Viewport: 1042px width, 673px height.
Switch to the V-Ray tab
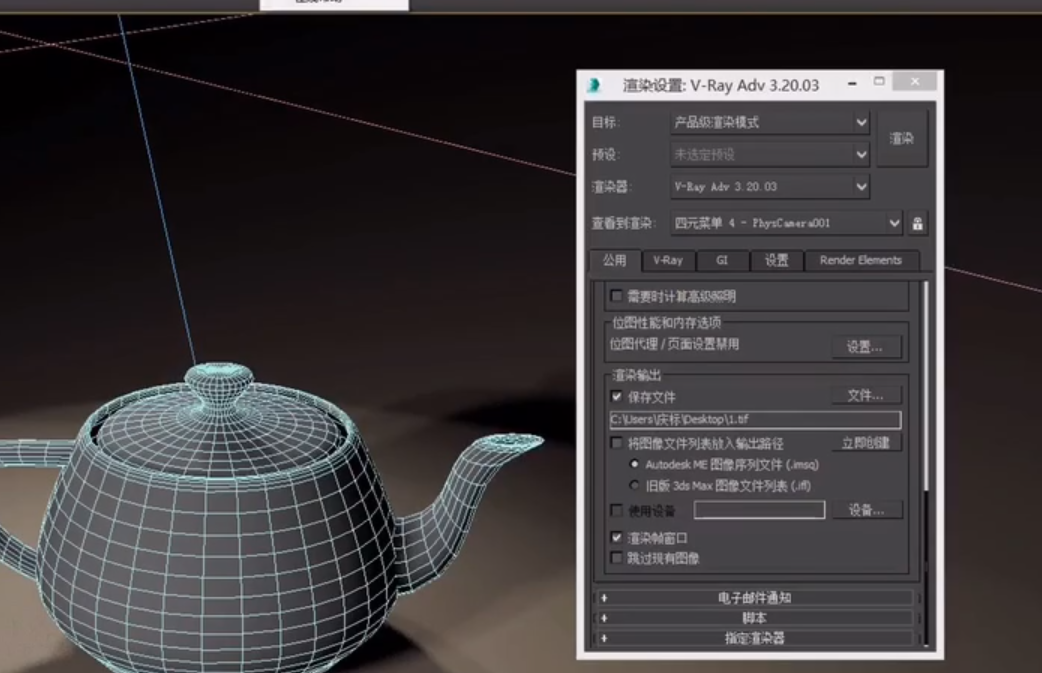click(x=667, y=261)
